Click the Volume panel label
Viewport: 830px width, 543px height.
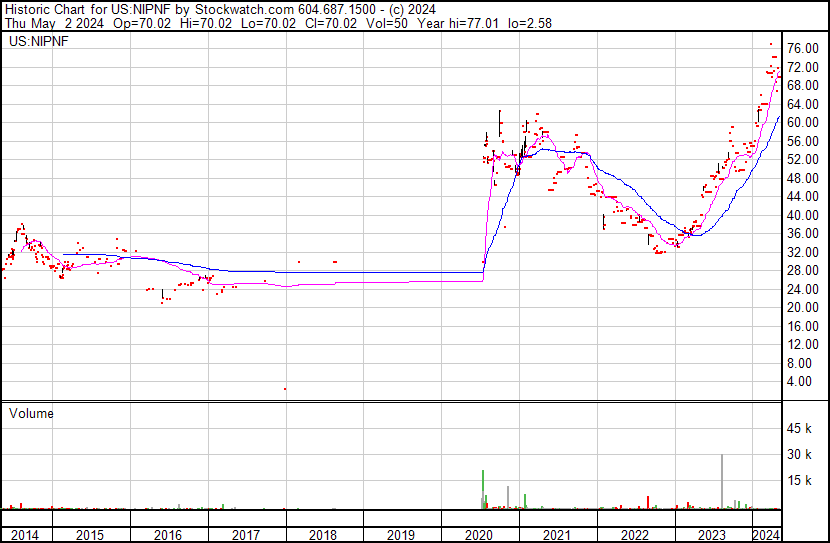click(x=31, y=412)
